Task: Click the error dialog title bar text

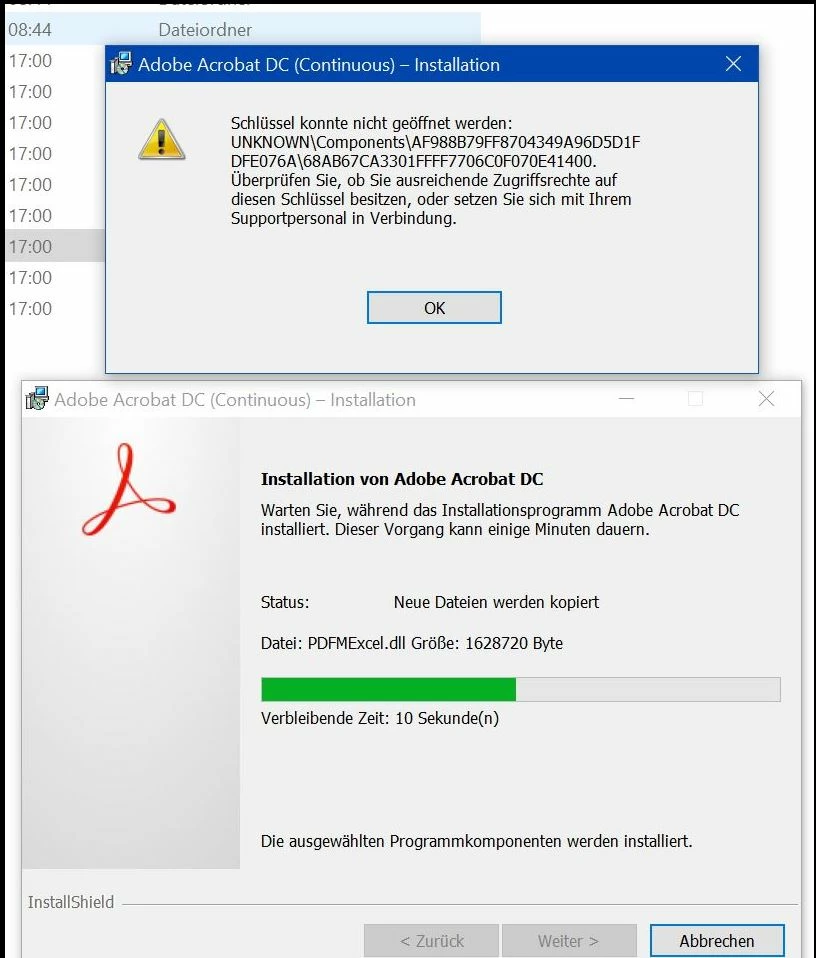Action: (x=319, y=64)
